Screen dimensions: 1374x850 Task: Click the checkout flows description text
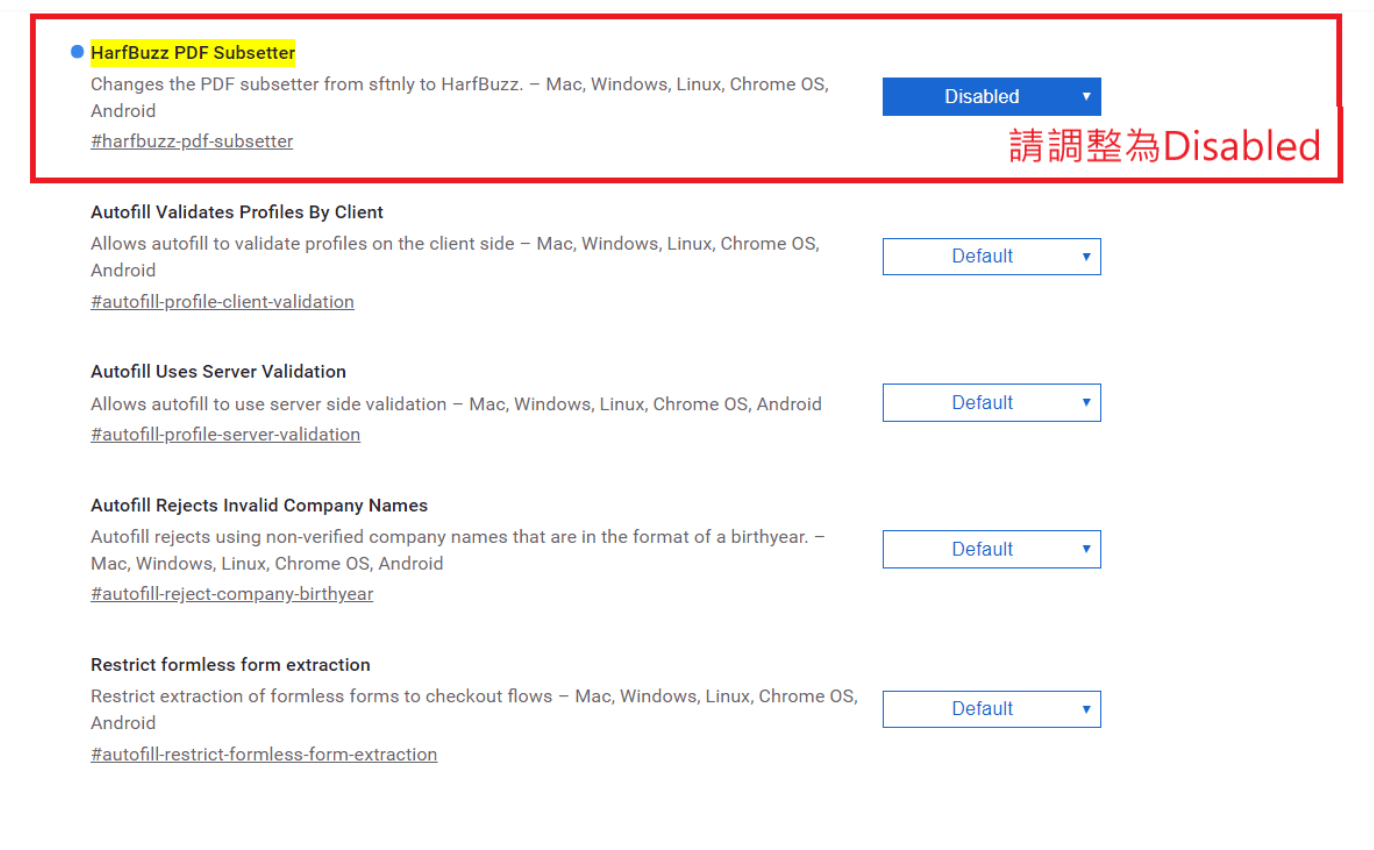point(473,696)
